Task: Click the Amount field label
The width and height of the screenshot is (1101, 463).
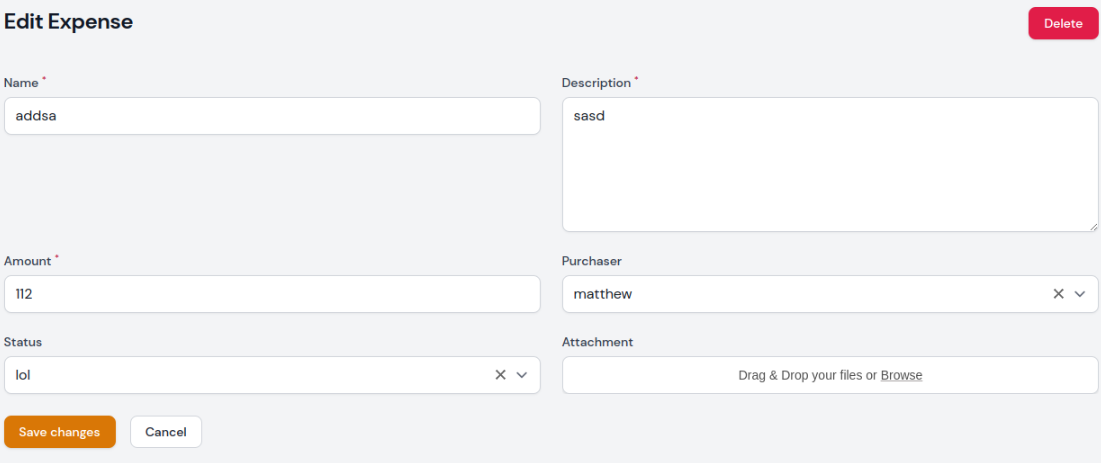Action: (27, 261)
